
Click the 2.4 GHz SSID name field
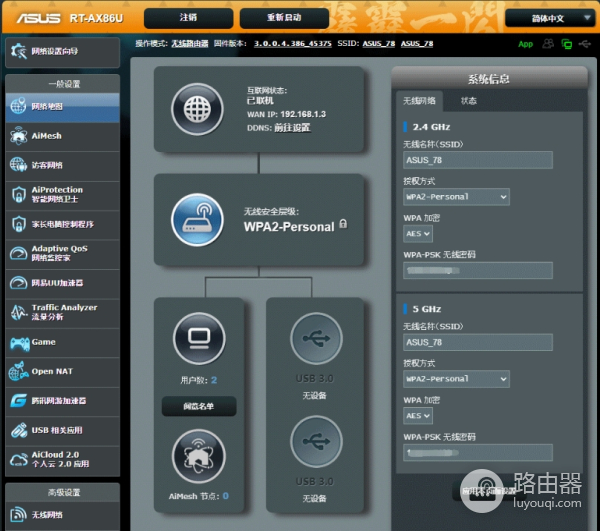(x=478, y=160)
